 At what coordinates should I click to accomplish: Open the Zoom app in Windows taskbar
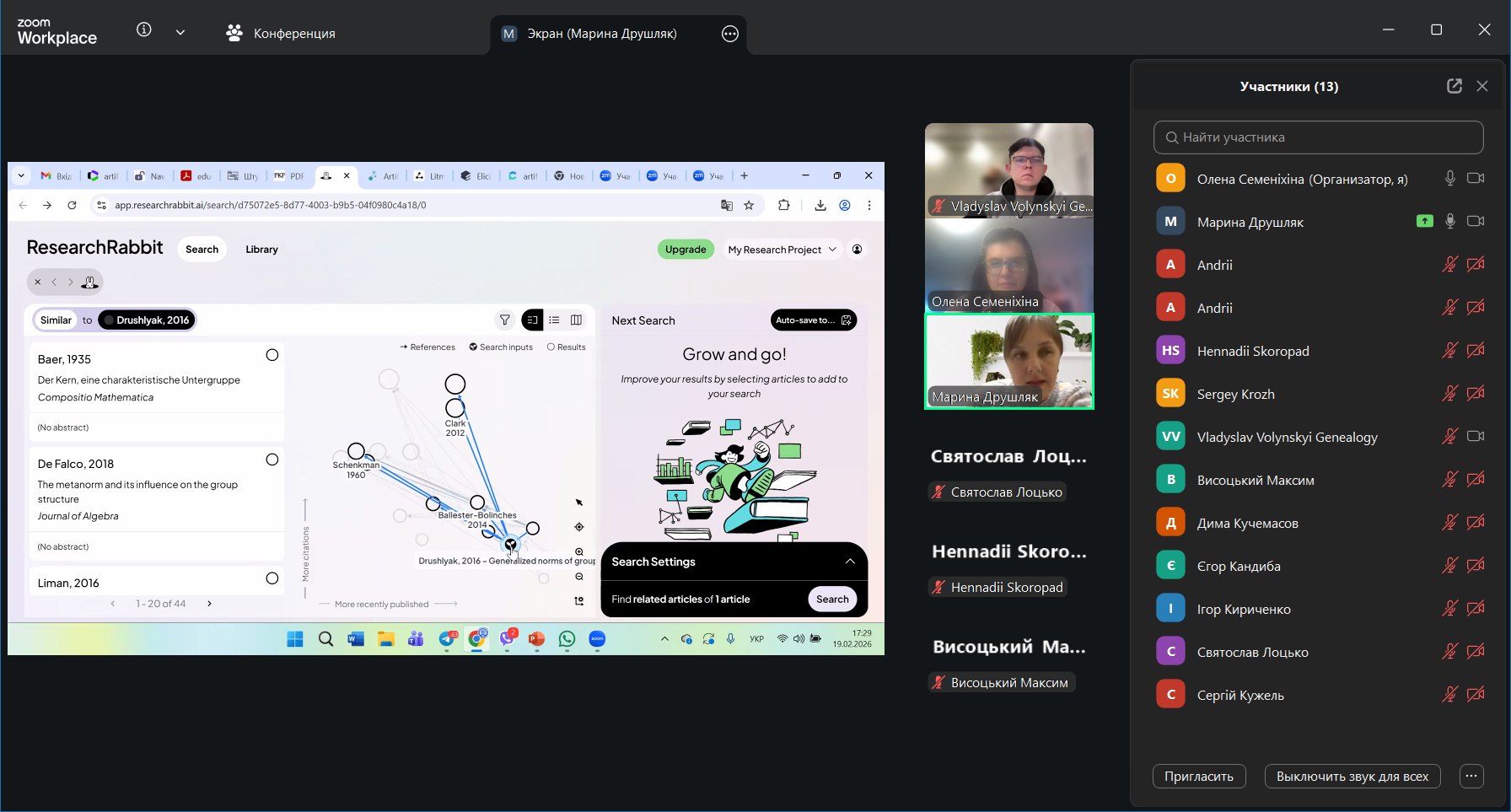(597, 639)
